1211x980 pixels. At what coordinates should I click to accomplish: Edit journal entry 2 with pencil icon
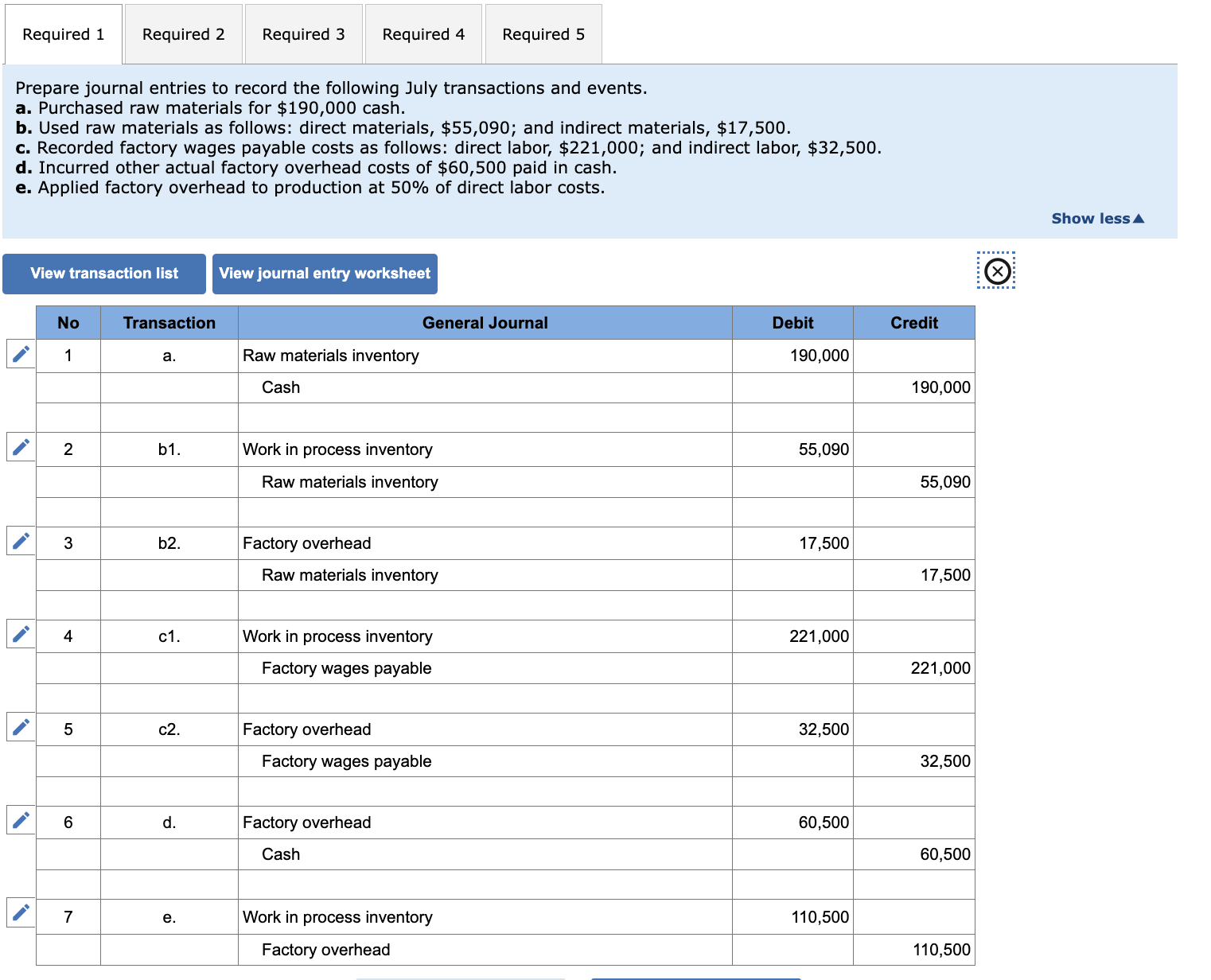click(x=21, y=446)
